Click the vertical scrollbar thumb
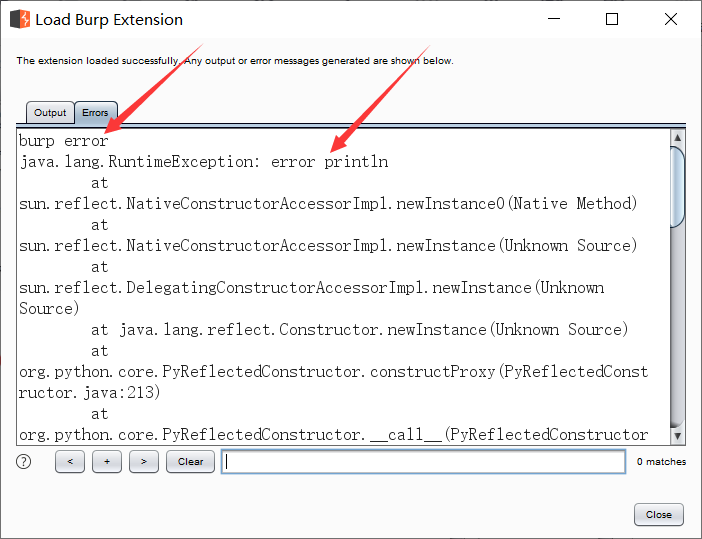This screenshot has width=702, height=539. (677, 187)
